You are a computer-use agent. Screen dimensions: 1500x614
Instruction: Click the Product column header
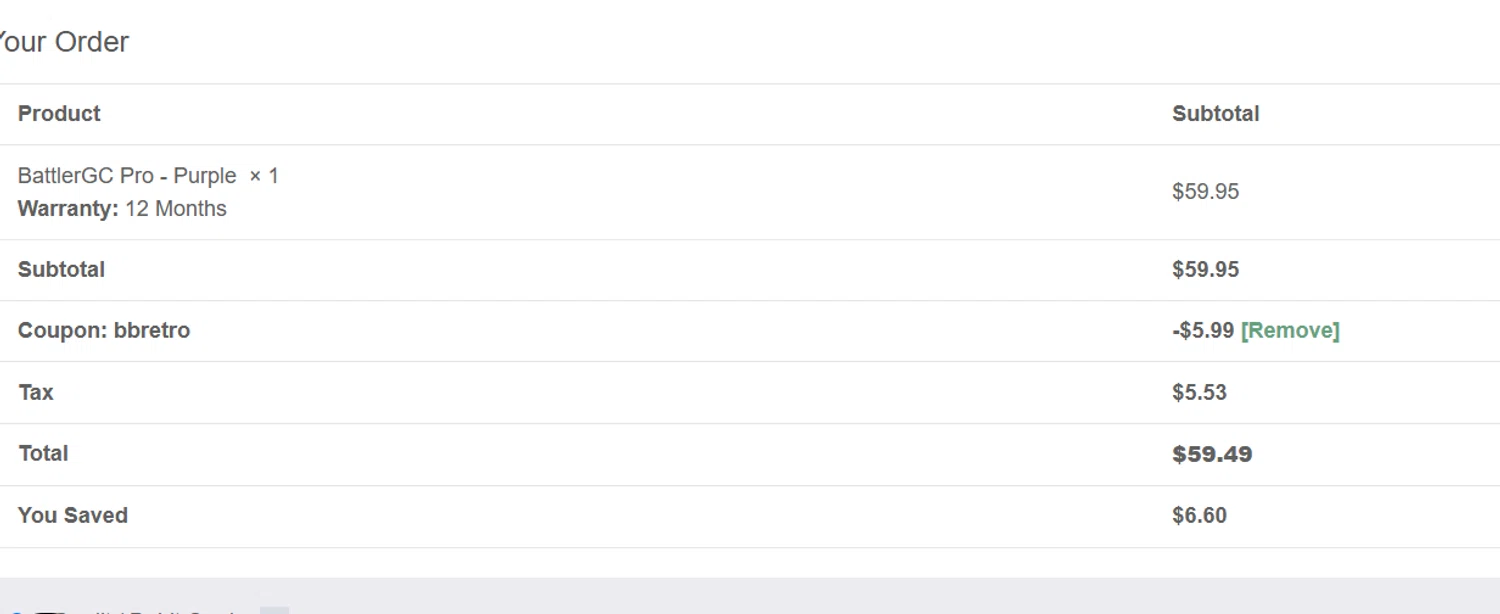click(x=59, y=114)
